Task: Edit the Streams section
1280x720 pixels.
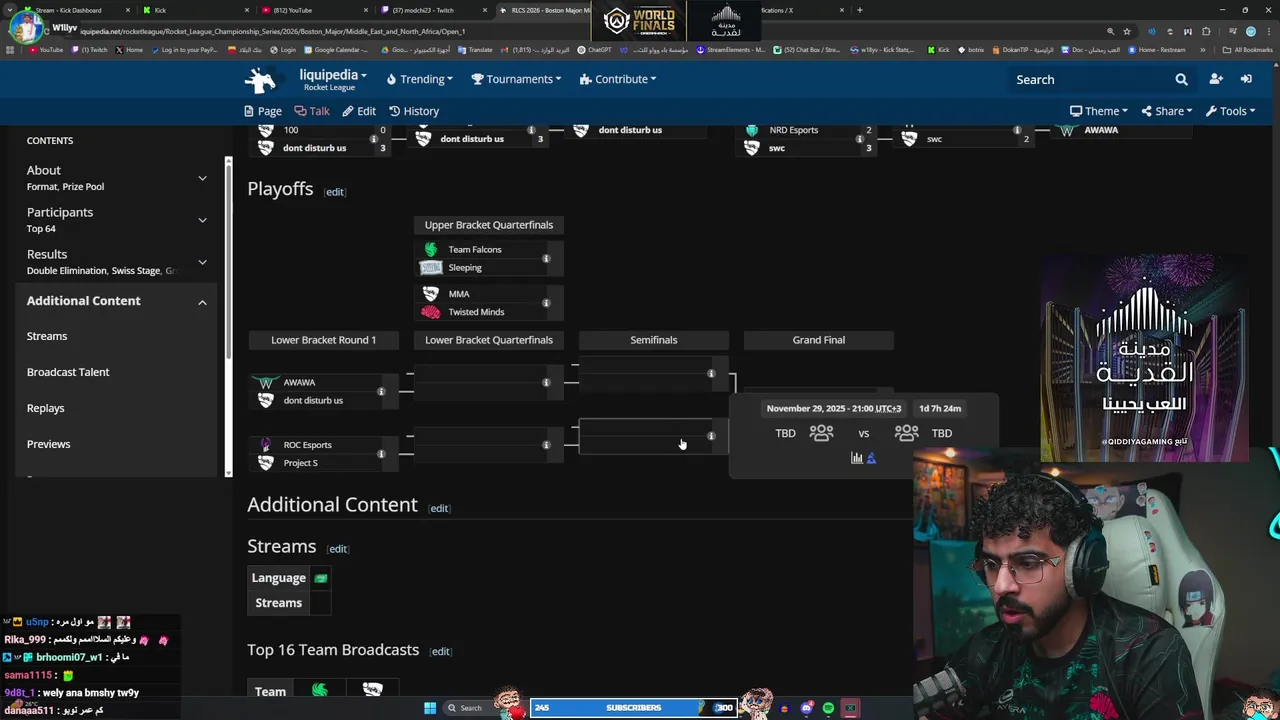Action: 338,549
